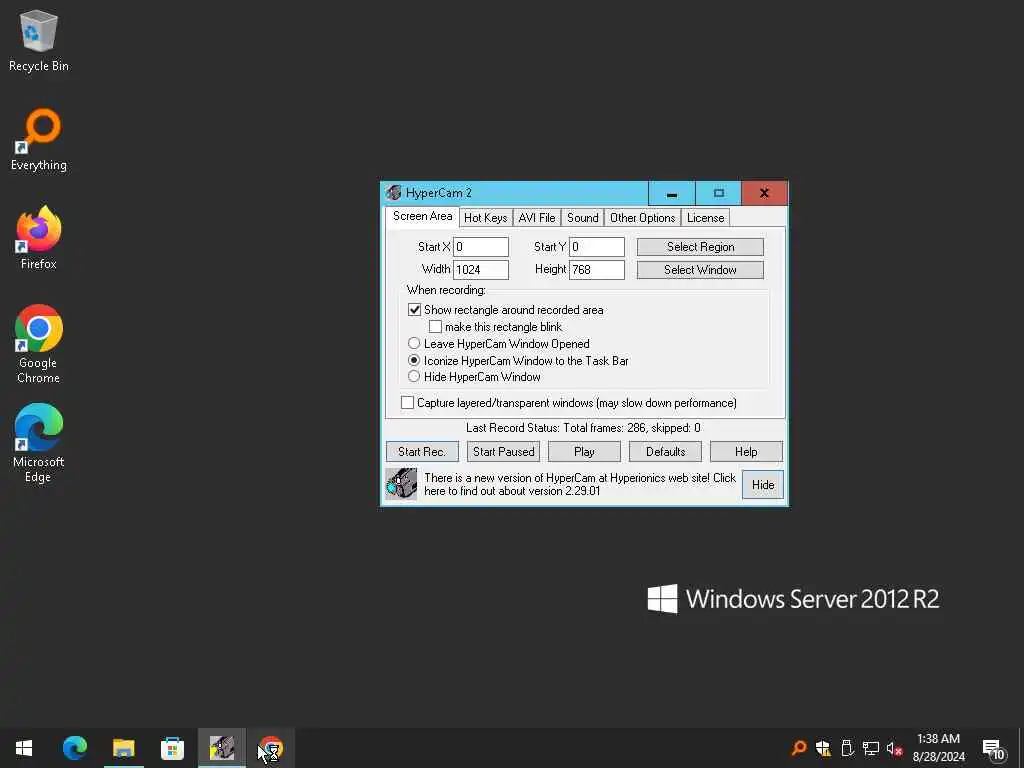The width and height of the screenshot is (1024, 768).
Task: Enable make this rectangle blink
Action: pyautogui.click(x=435, y=327)
